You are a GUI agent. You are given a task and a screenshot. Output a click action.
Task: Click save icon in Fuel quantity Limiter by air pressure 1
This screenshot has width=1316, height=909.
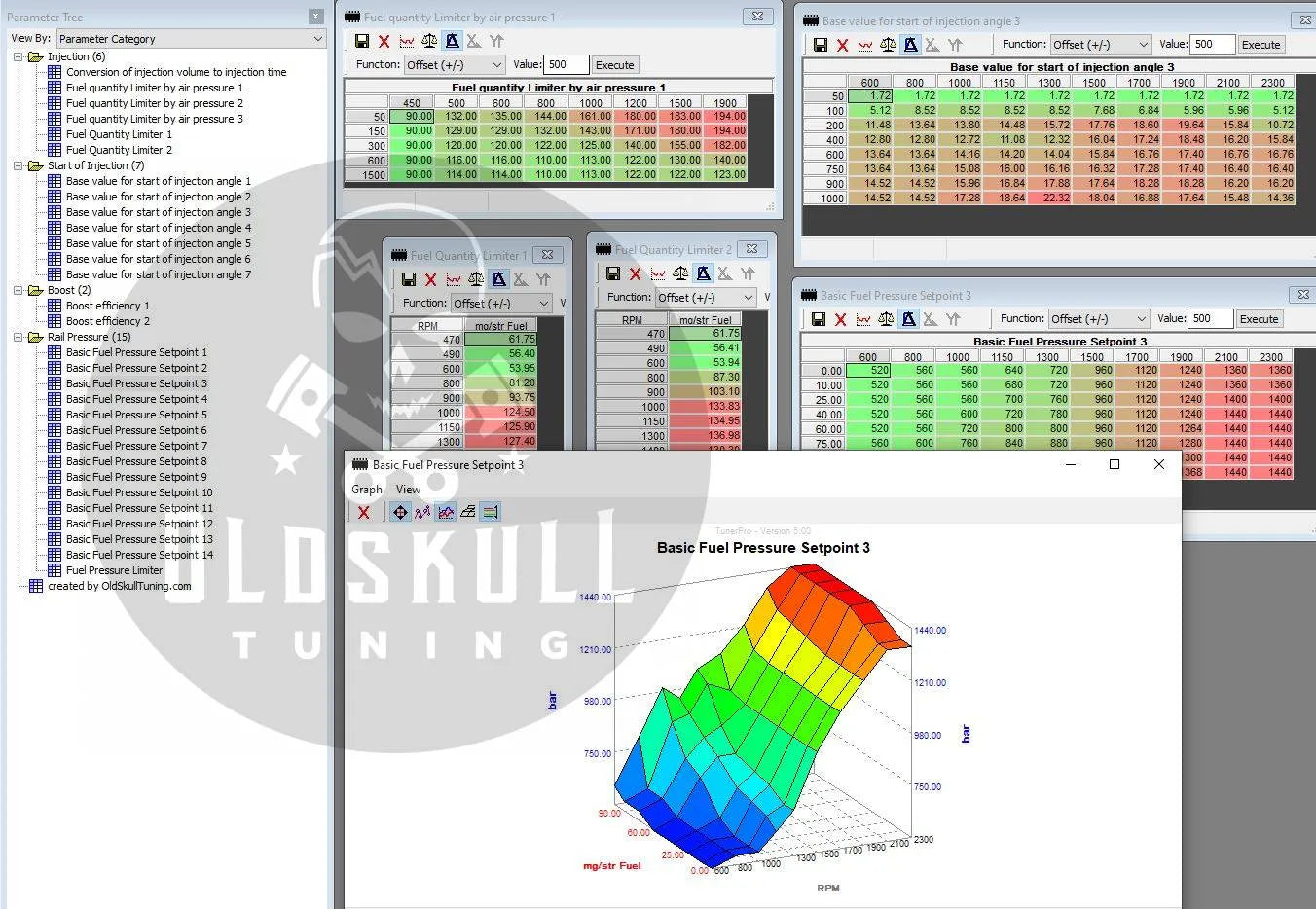362,41
